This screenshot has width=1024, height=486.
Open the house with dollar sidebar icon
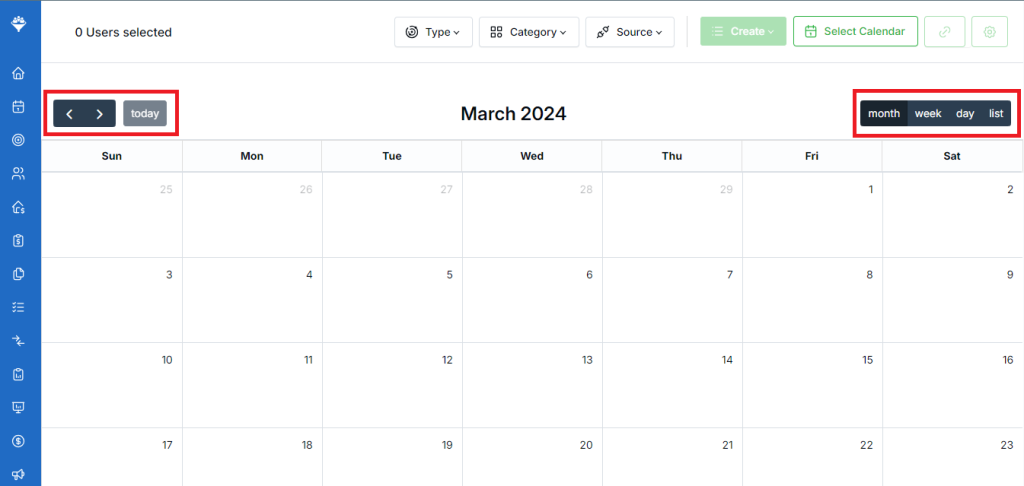point(18,207)
